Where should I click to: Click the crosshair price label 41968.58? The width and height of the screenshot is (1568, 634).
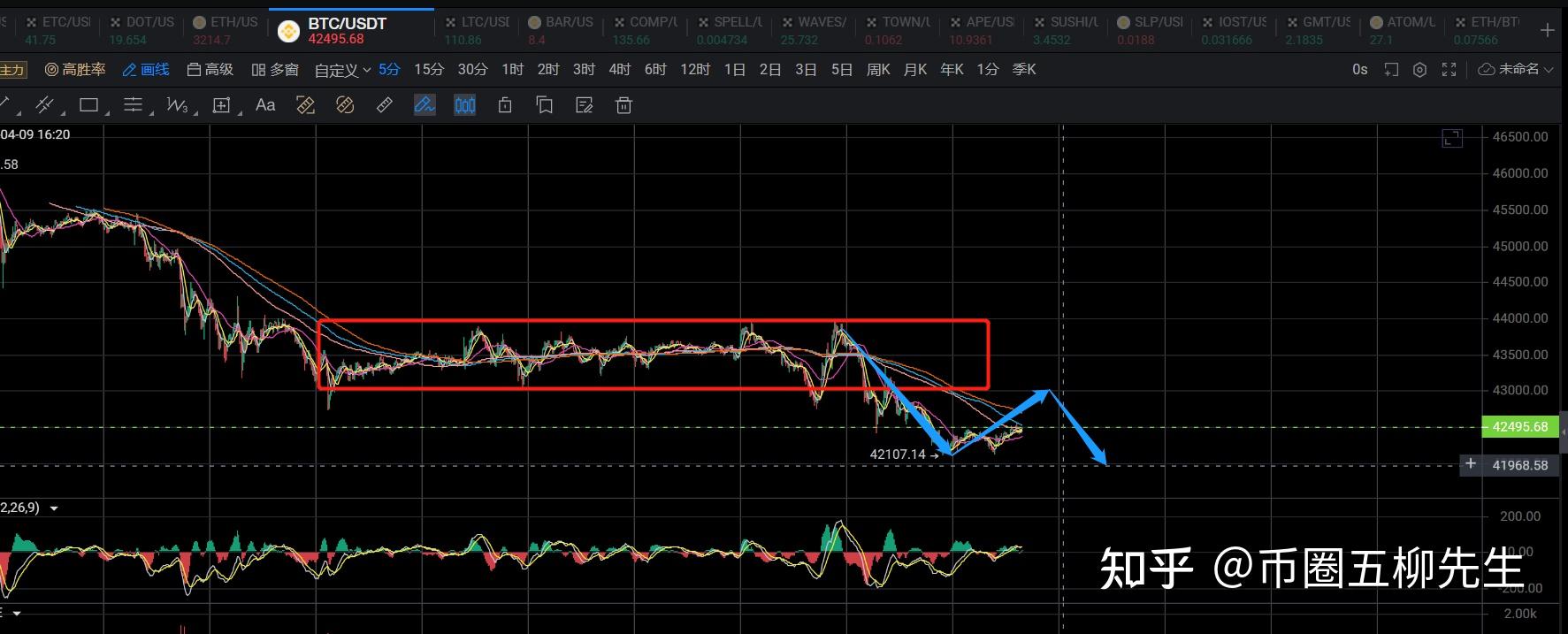pyautogui.click(x=1519, y=464)
